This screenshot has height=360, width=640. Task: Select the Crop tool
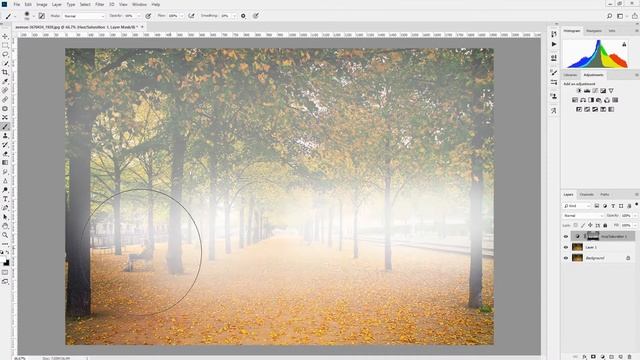5,72
